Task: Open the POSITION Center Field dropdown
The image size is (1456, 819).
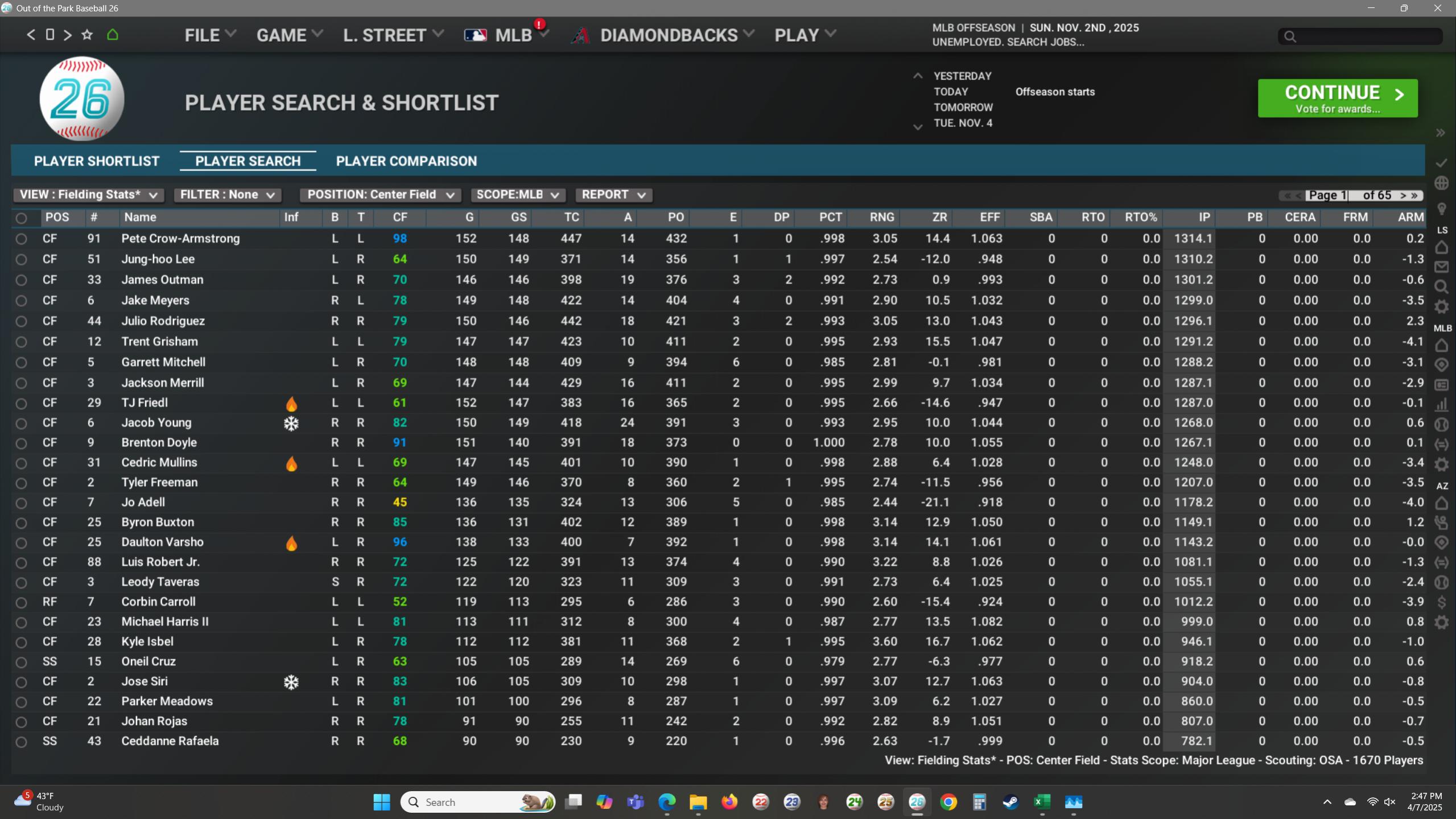Action: pos(380,195)
